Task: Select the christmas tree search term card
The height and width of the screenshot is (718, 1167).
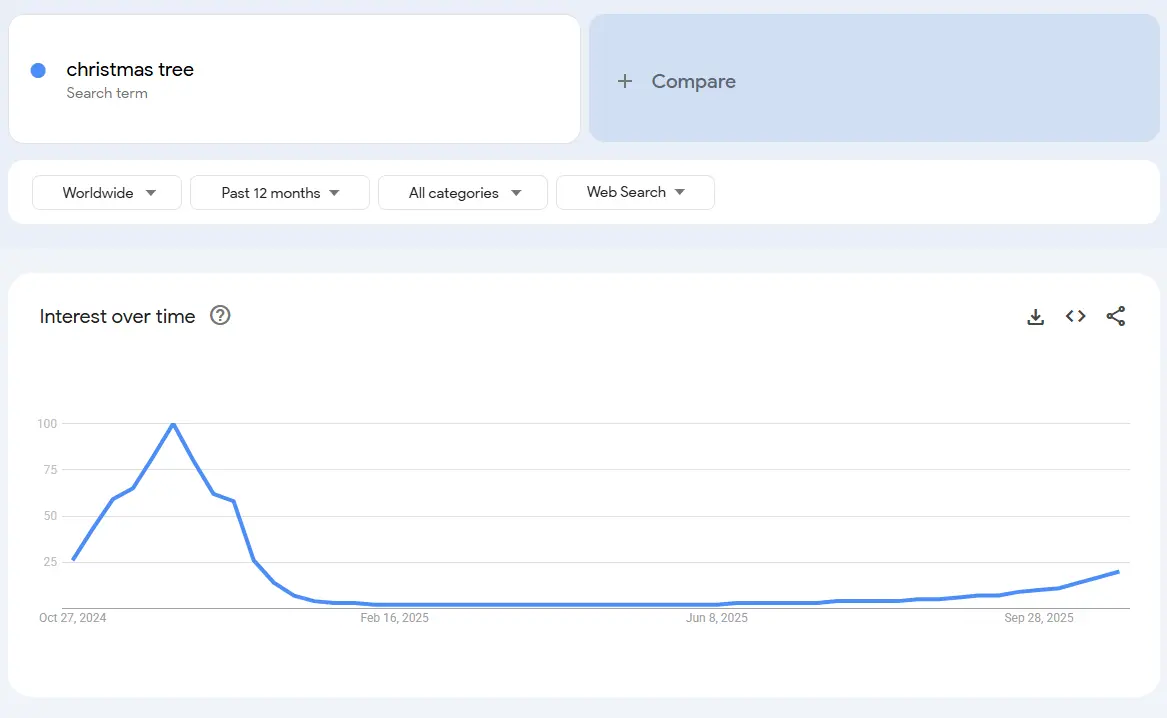Action: click(x=294, y=79)
